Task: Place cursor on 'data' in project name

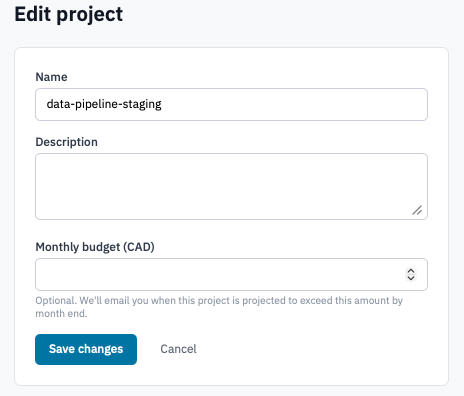Action: click(x=59, y=104)
